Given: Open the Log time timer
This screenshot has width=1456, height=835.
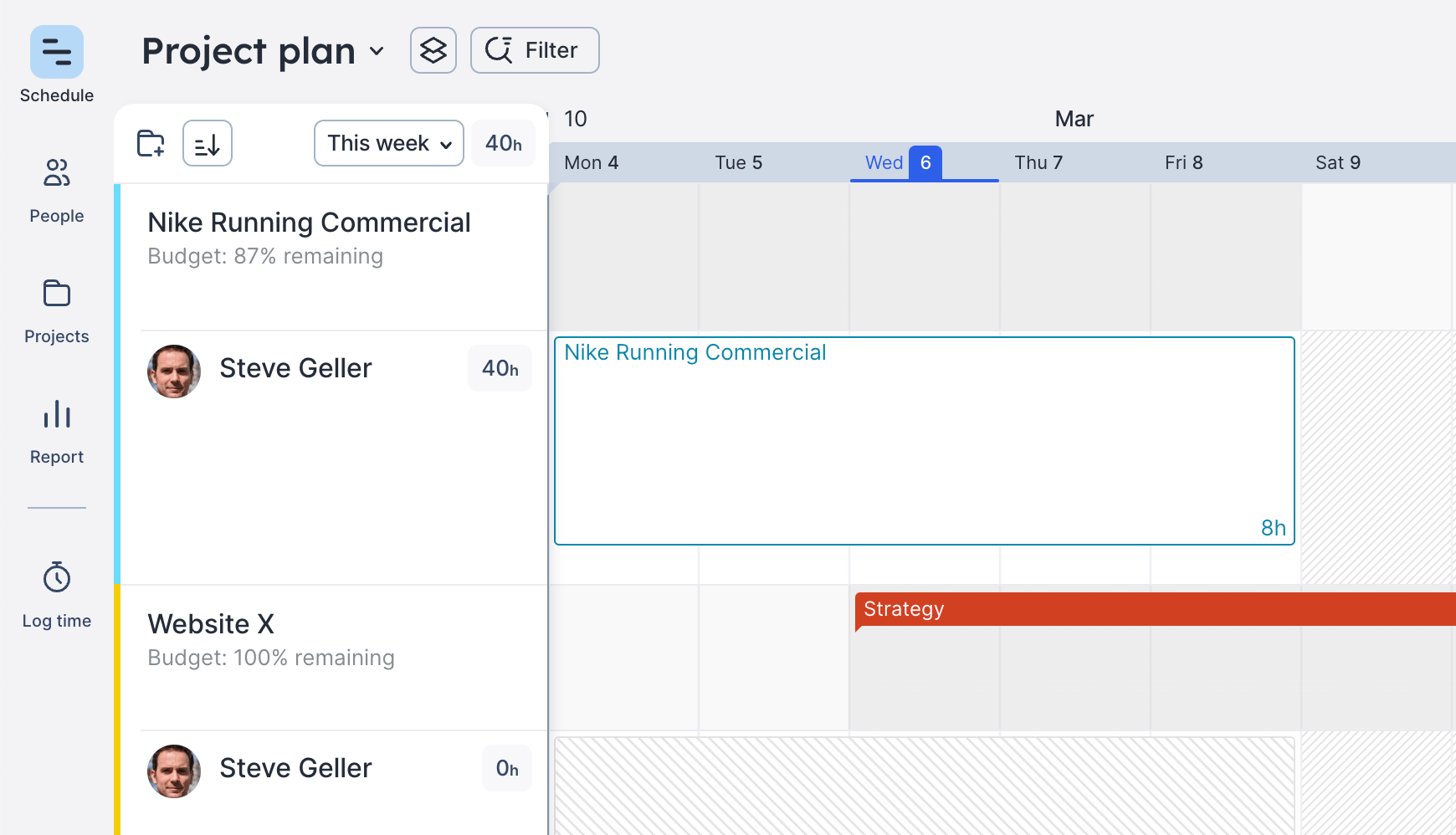Looking at the screenshot, I should click(x=57, y=595).
